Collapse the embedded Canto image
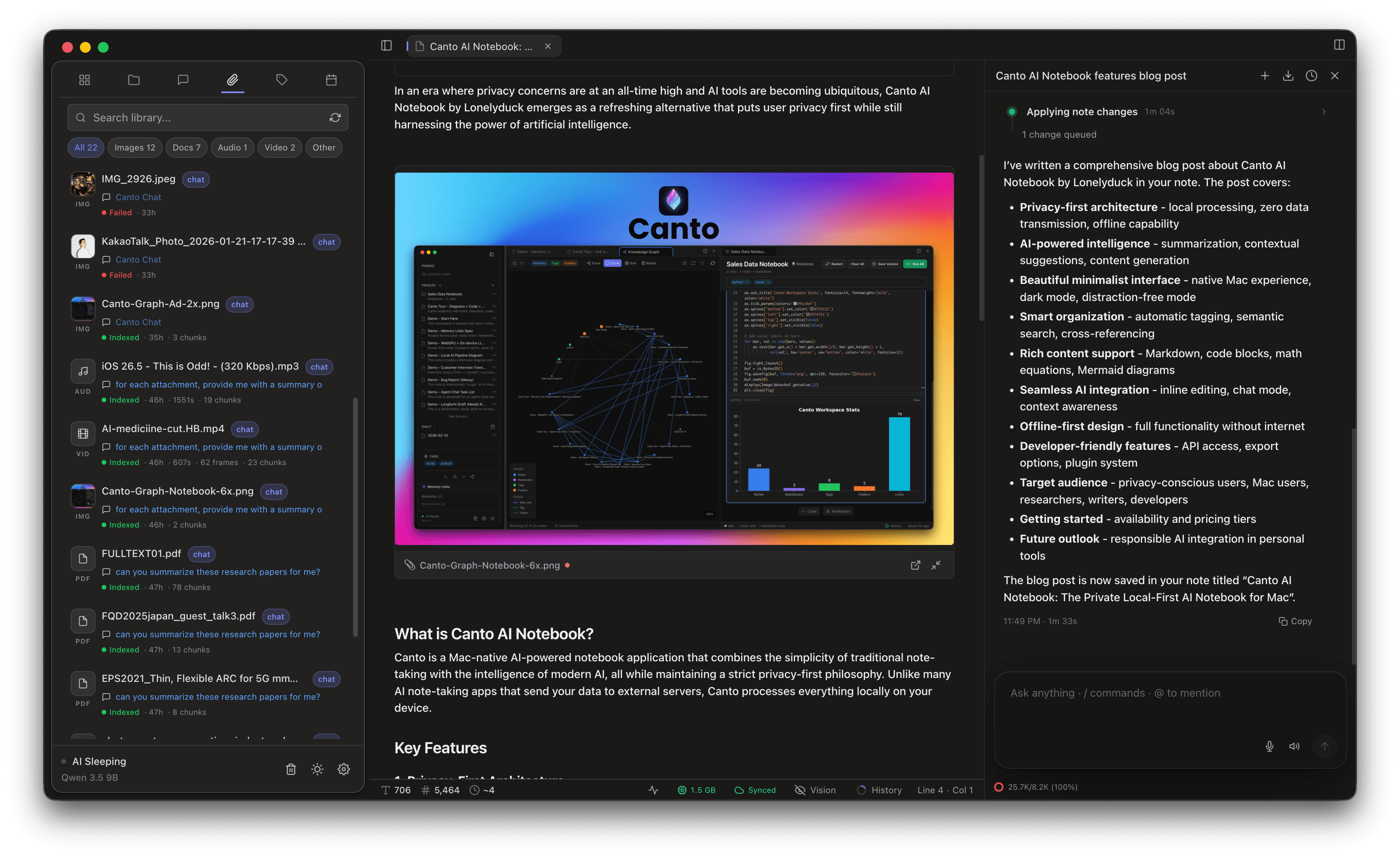This screenshot has height=858, width=1400. pyautogui.click(x=936, y=566)
